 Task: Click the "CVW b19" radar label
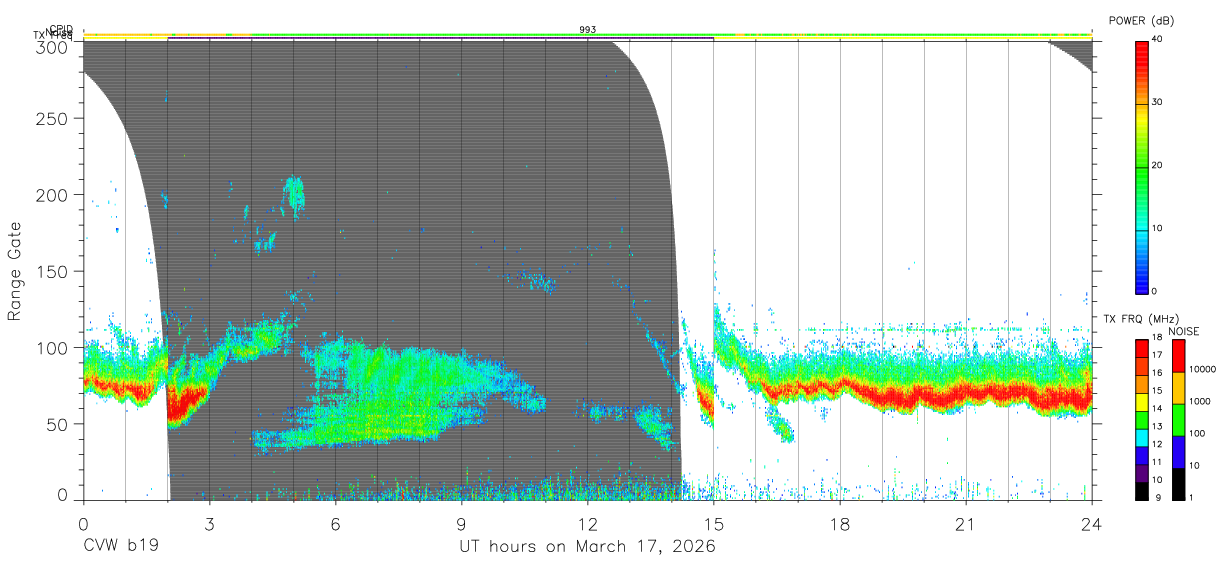(120, 546)
